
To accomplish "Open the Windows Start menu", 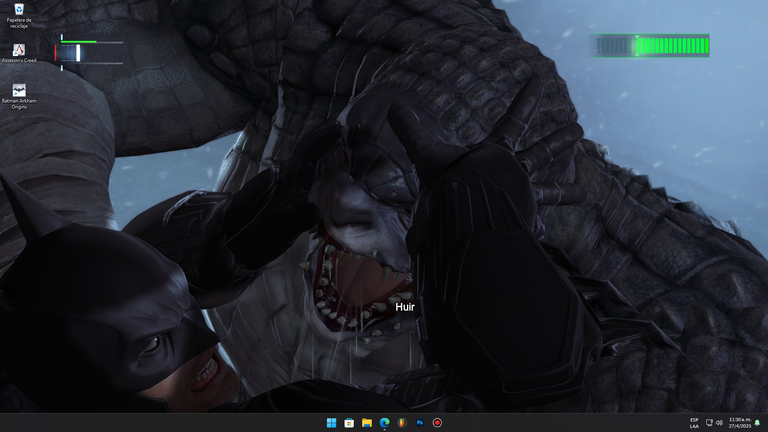I will (332, 423).
